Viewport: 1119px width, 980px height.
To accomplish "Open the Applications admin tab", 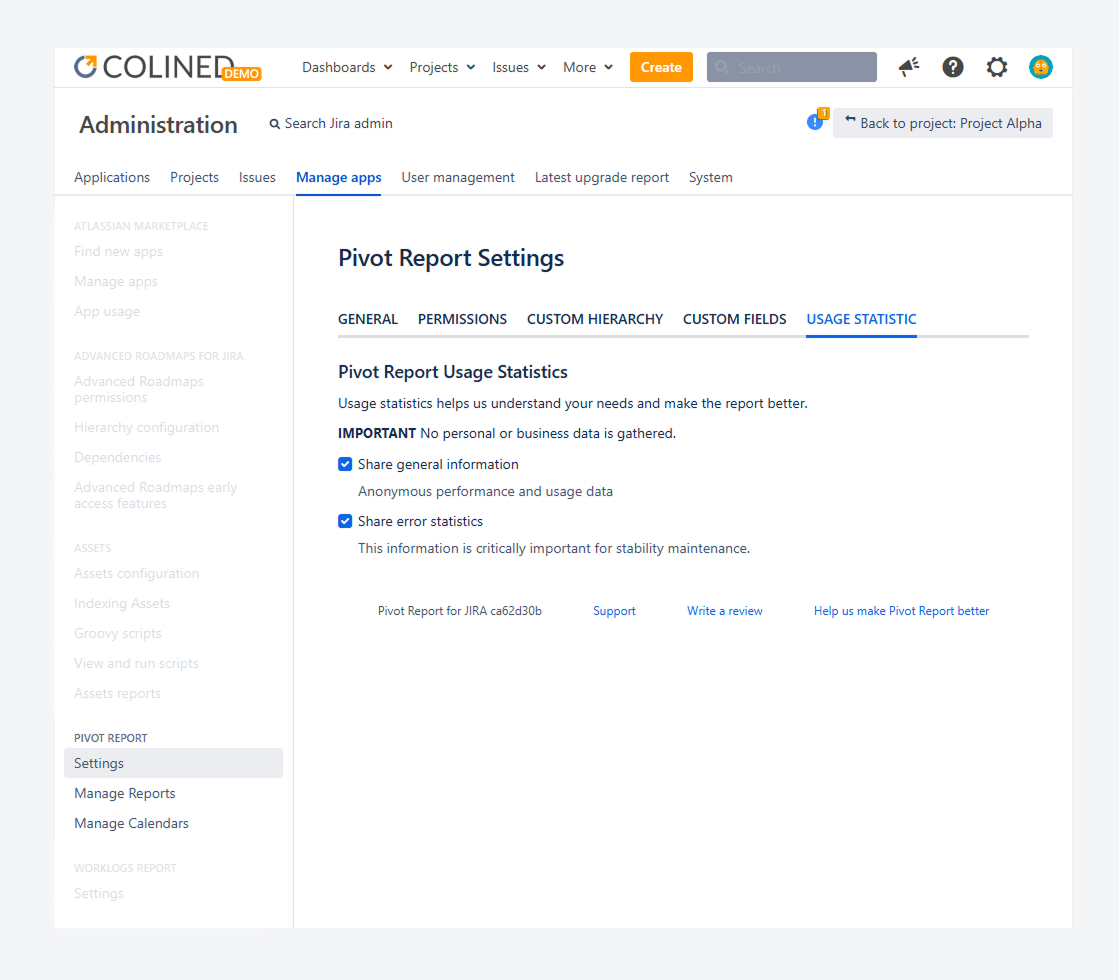I will point(112,178).
